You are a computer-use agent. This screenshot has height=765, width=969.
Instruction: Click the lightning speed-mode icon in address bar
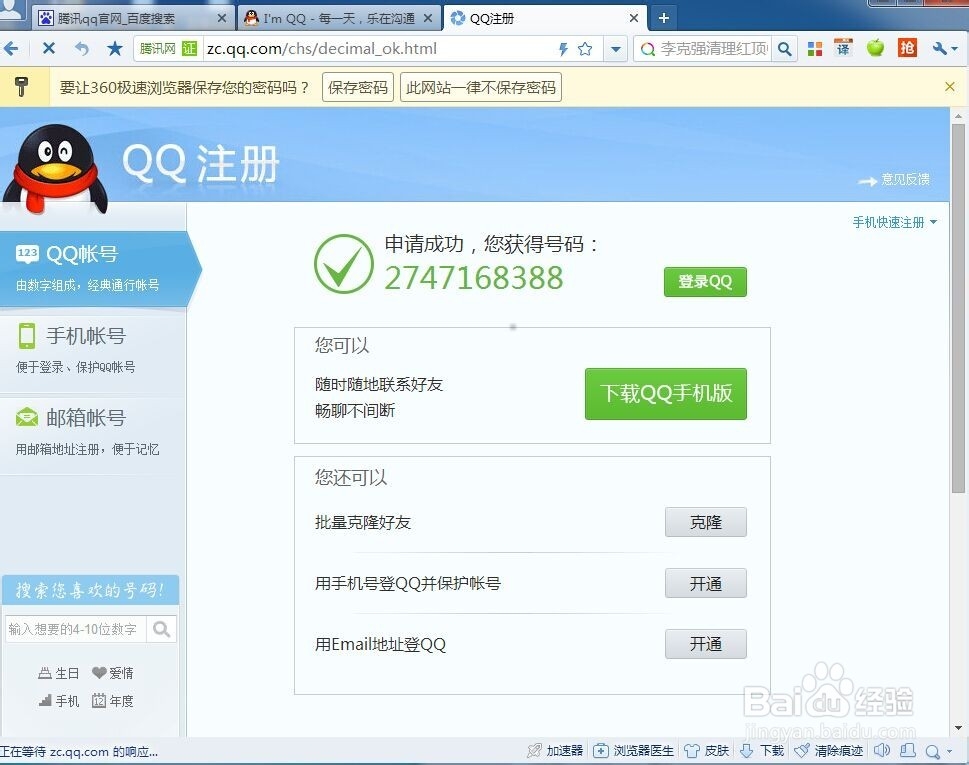coord(563,49)
